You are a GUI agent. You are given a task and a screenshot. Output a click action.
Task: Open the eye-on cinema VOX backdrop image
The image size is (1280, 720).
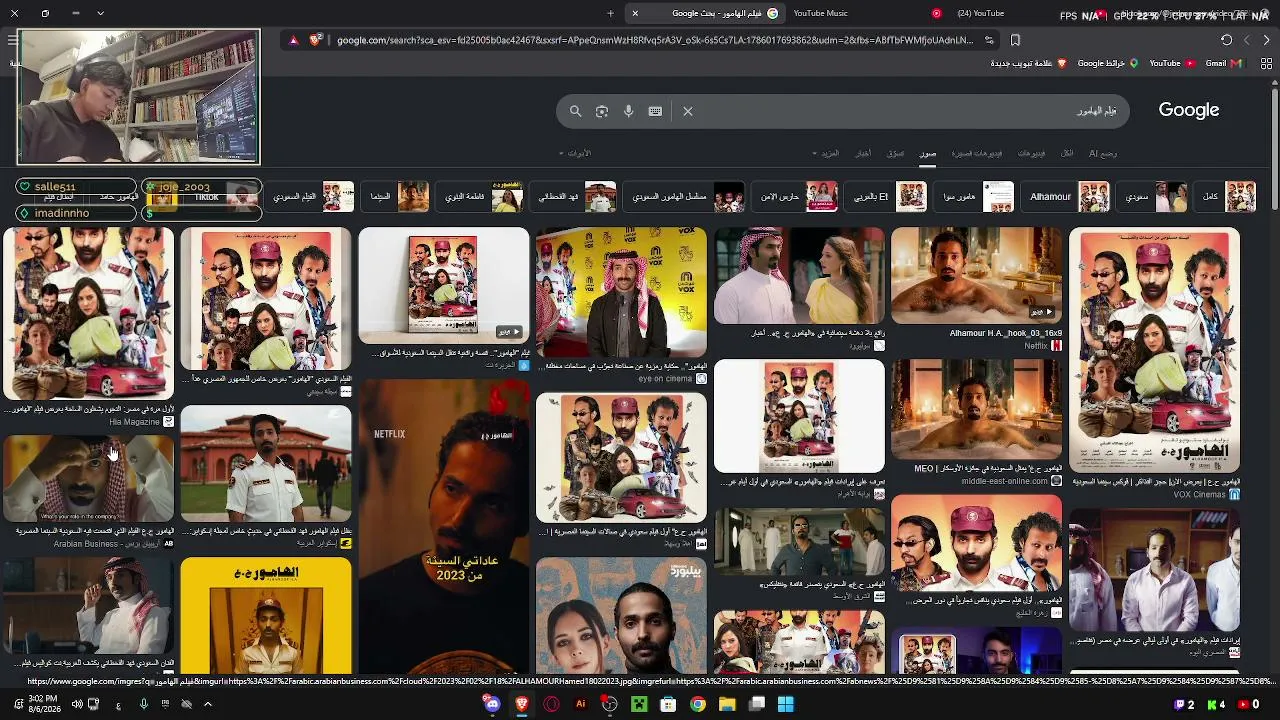coord(621,292)
